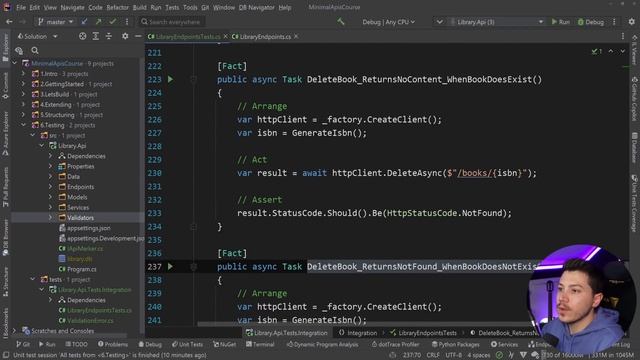640x360 pixels.
Task: Hide the Solution panel with minus icon
Action: 138,36
